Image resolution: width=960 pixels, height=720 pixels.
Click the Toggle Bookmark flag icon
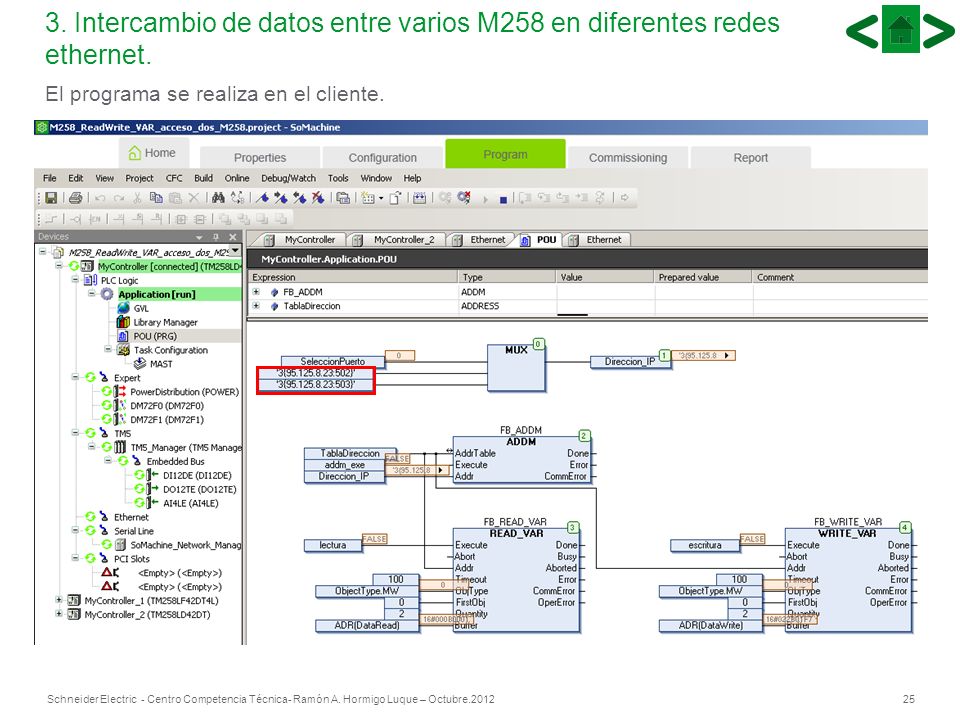263,198
